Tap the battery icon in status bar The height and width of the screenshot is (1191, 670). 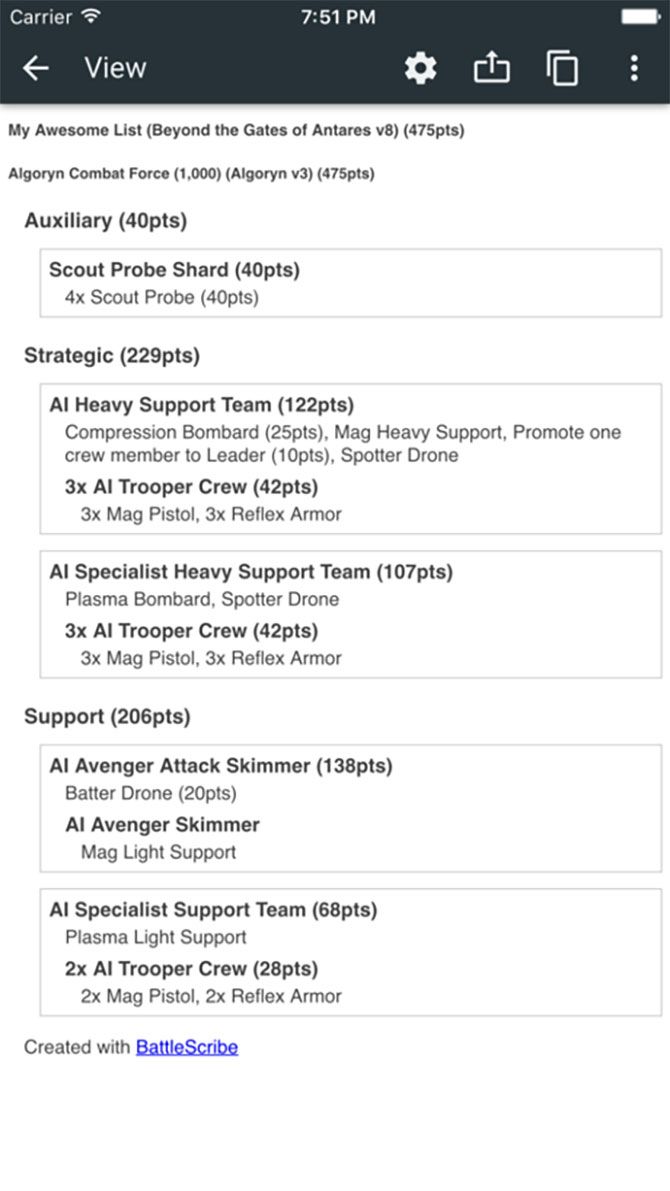click(638, 17)
